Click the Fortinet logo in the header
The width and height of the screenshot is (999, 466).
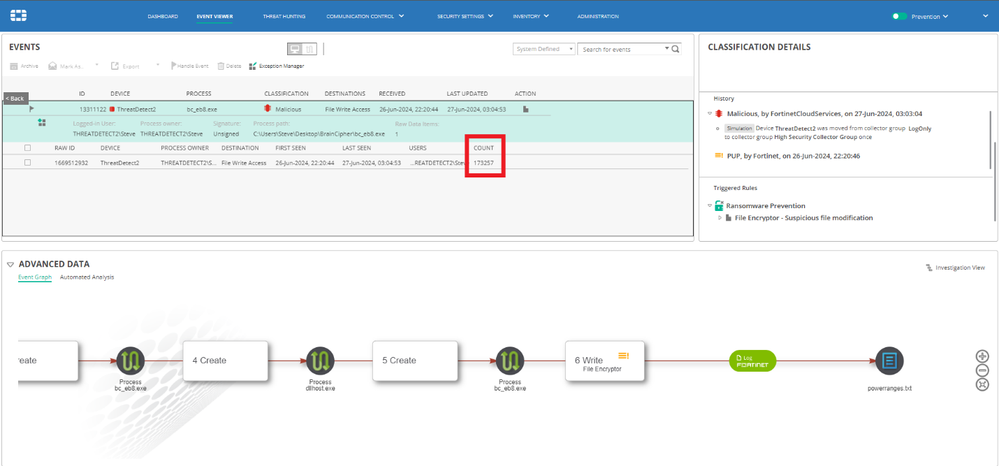click(18, 15)
